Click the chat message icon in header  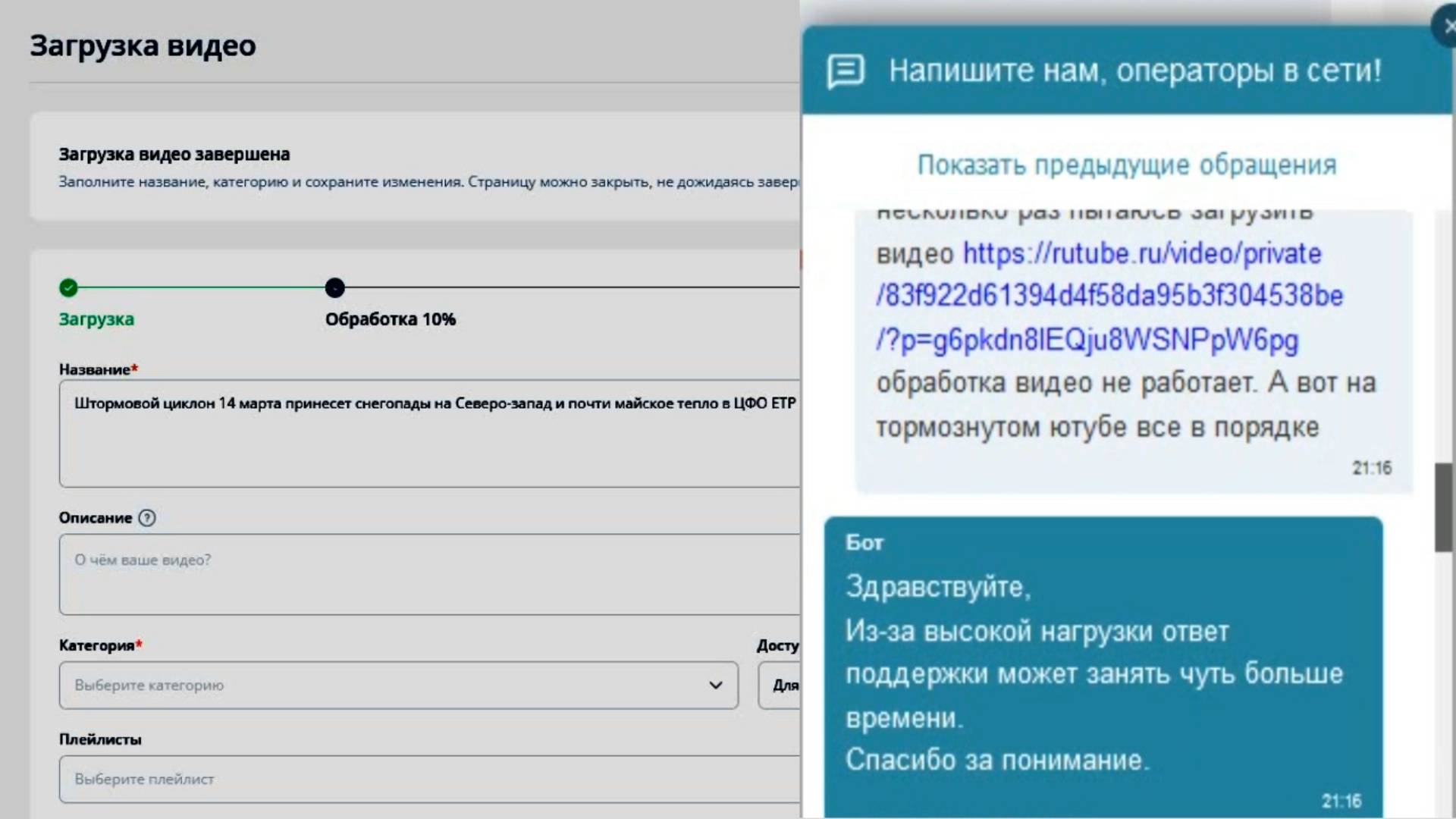click(845, 71)
